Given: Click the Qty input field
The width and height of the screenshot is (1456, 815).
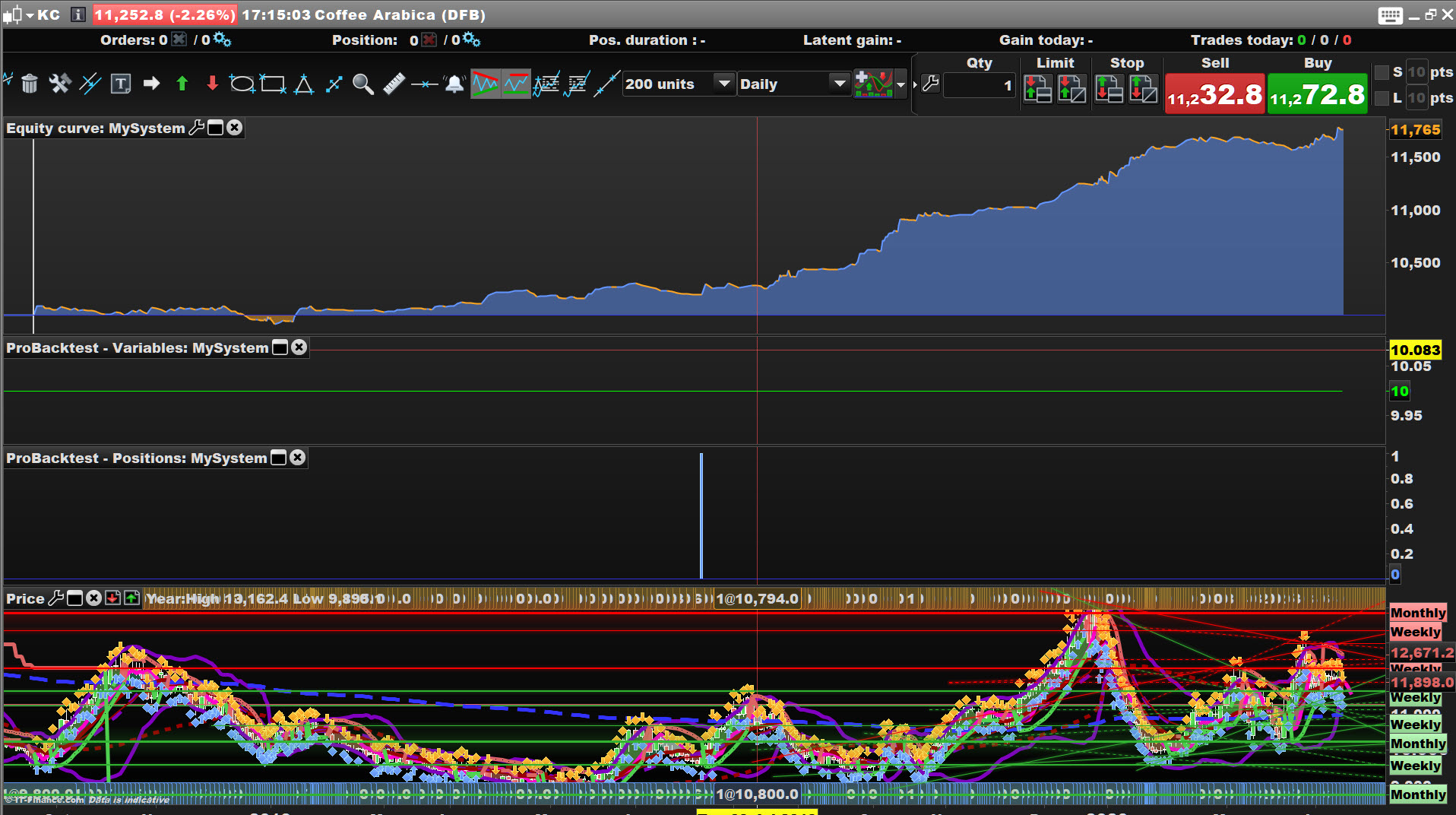Looking at the screenshot, I should point(980,85).
